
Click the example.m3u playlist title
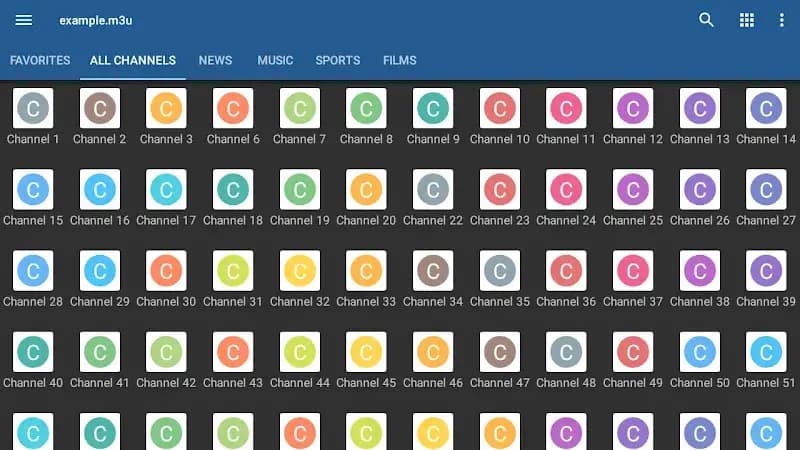pyautogui.click(x=95, y=20)
